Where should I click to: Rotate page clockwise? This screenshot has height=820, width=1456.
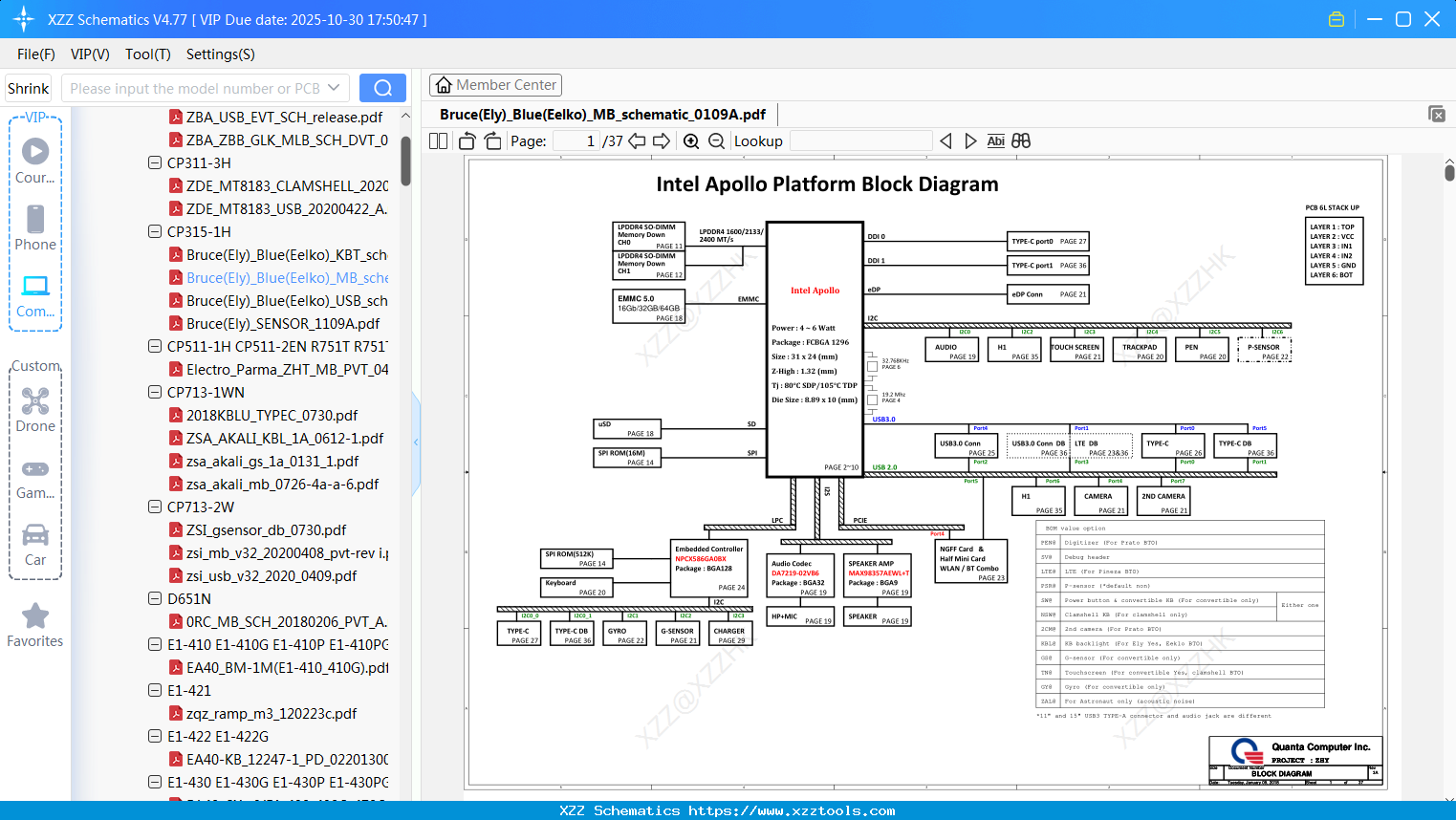click(492, 141)
